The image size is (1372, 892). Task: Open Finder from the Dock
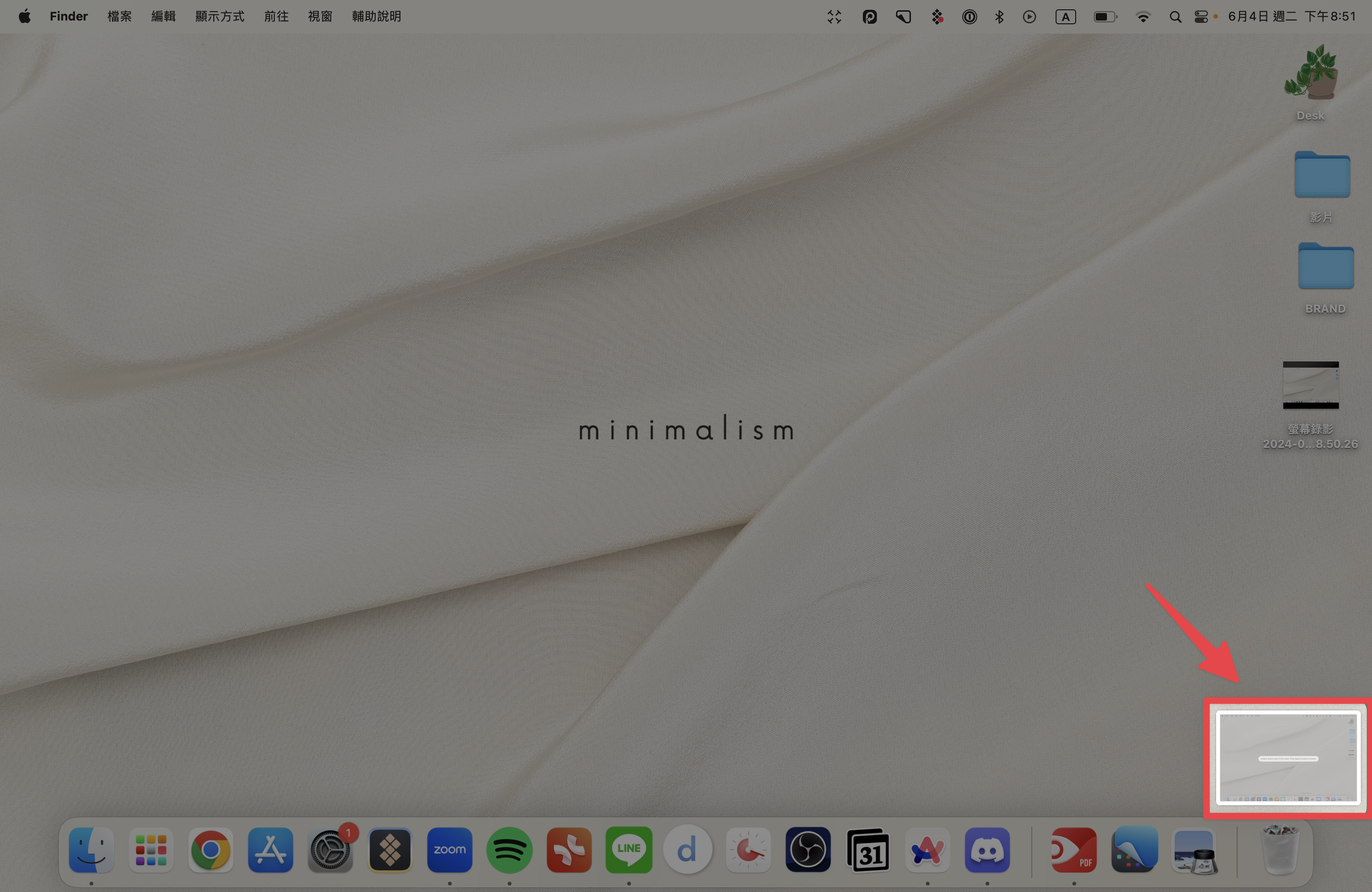pyautogui.click(x=91, y=850)
